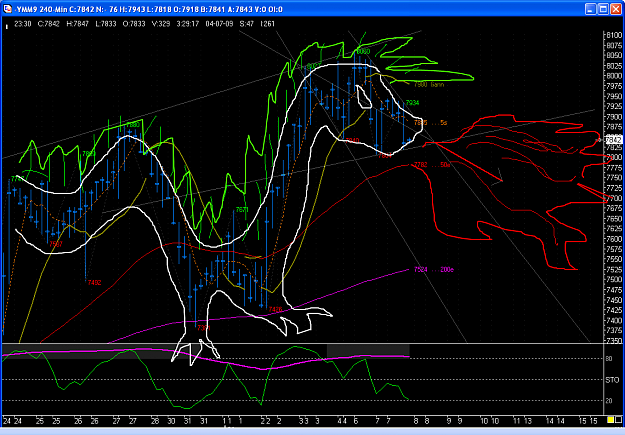625x435 pixels.
Task: Click the green 7934 price label
Action: tap(413, 103)
